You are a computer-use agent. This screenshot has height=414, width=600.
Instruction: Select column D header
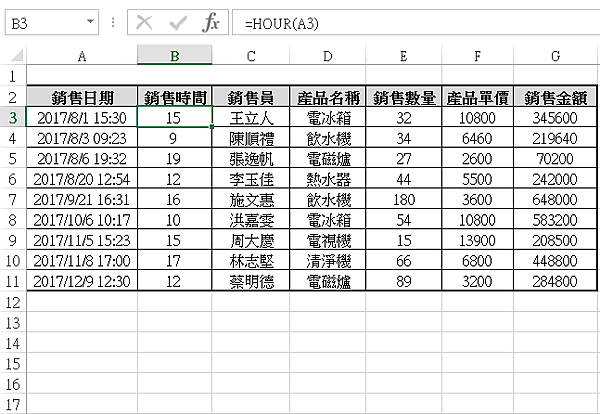(328, 56)
